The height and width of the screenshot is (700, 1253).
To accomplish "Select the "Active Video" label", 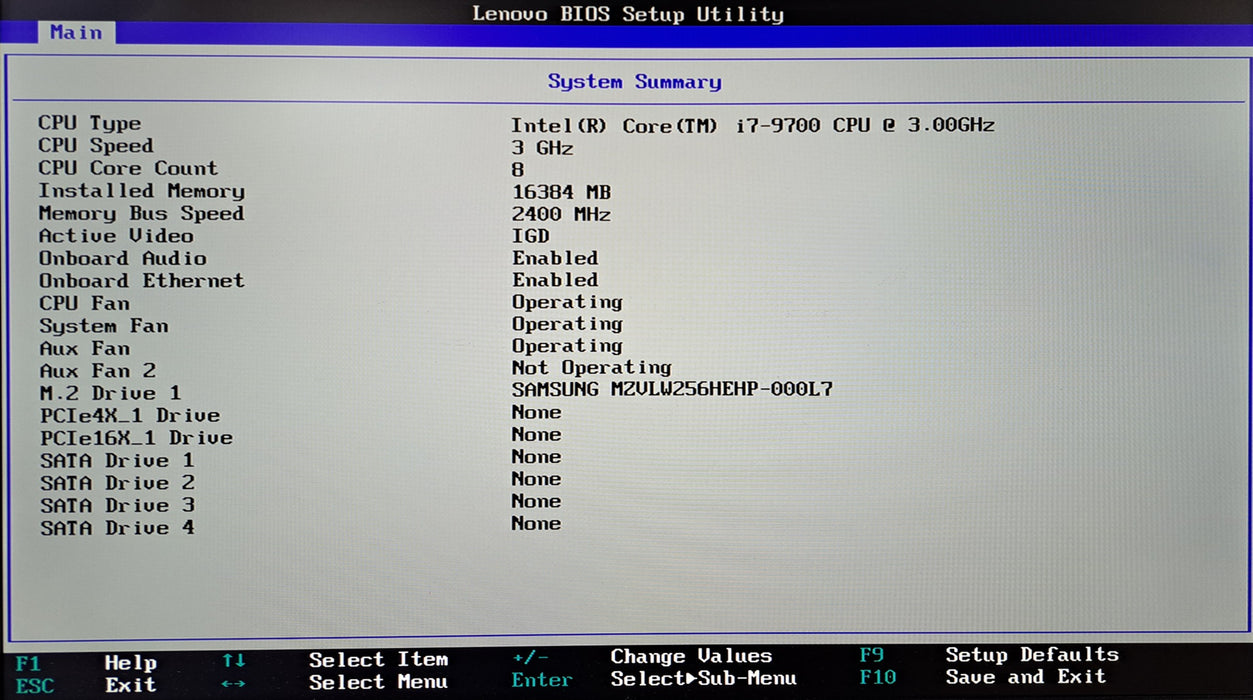I will click(x=116, y=236).
